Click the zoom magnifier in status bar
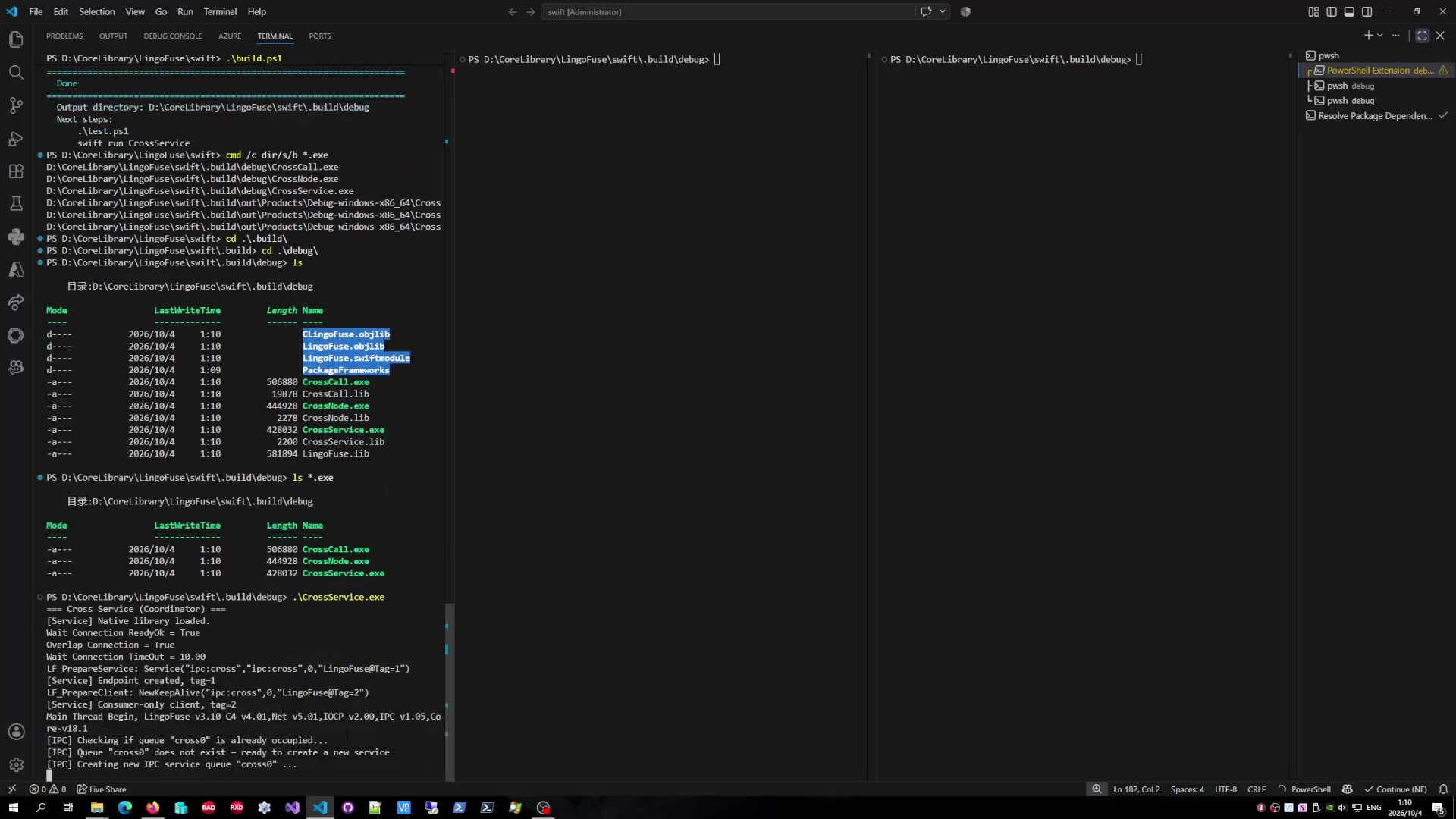 [1097, 789]
